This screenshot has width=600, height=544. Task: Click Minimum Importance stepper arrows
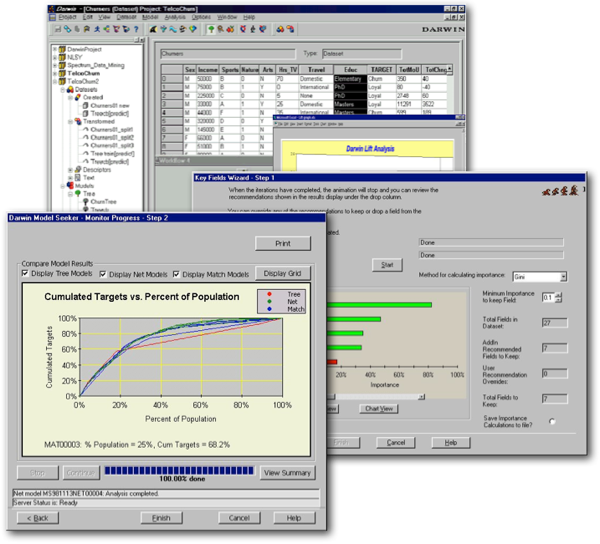point(558,297)
